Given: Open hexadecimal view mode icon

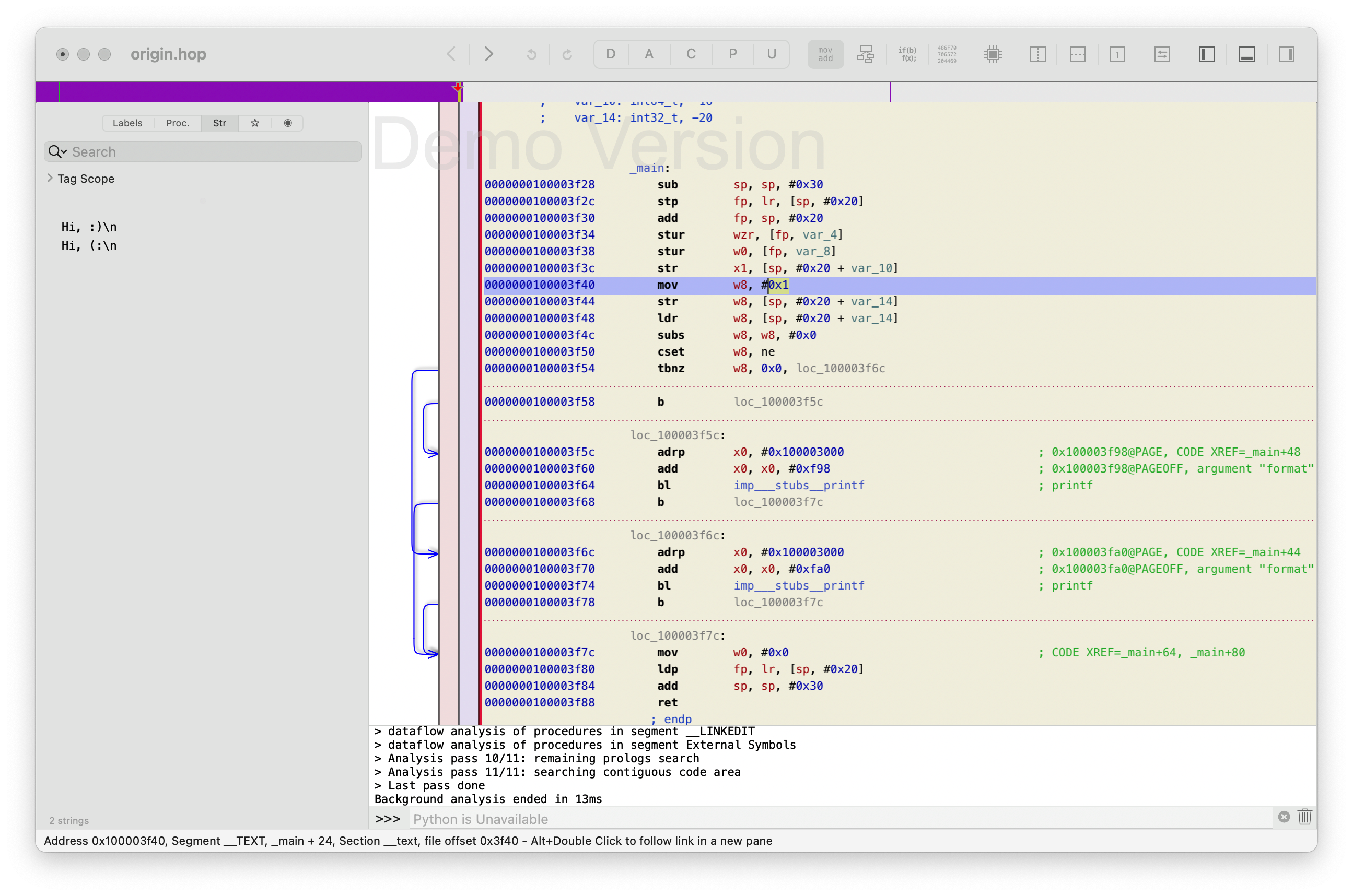Looking at the screenshot, I should coord(947,54).
